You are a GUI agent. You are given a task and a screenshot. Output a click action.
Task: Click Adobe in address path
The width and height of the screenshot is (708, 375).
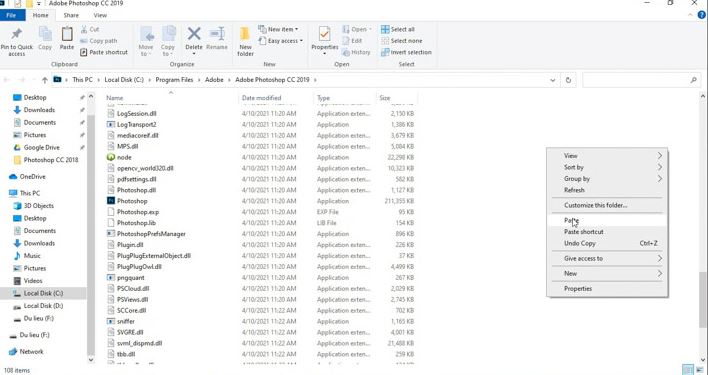[214, 80]
